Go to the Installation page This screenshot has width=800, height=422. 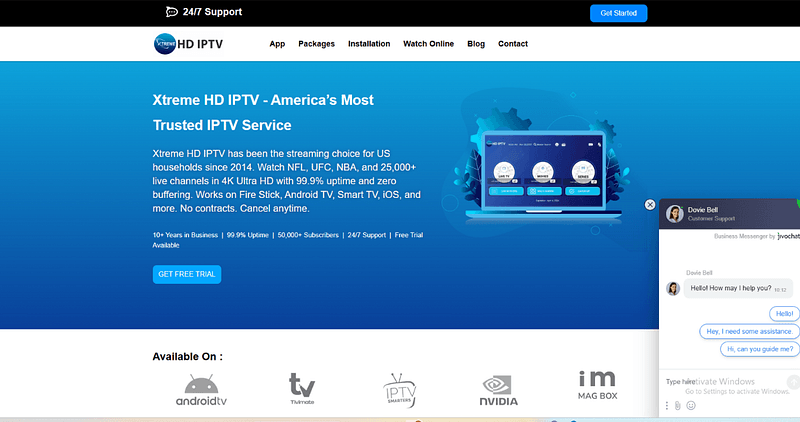coord(369,44)
